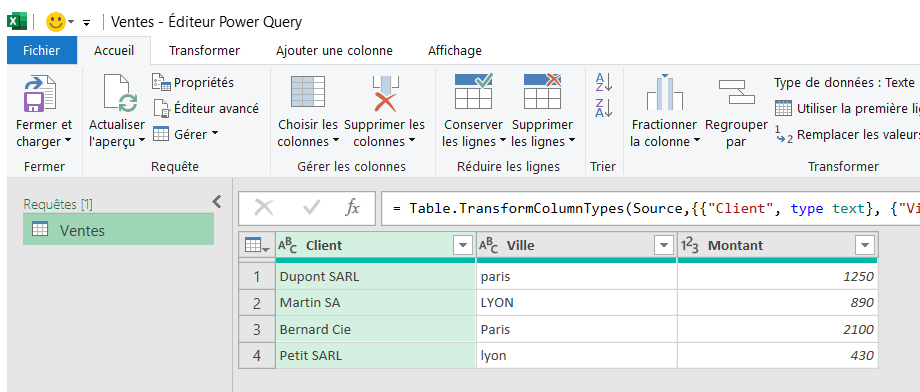920x392 pixels.
Task: Click into the formula bar text
Action: (x=650, y=208)
